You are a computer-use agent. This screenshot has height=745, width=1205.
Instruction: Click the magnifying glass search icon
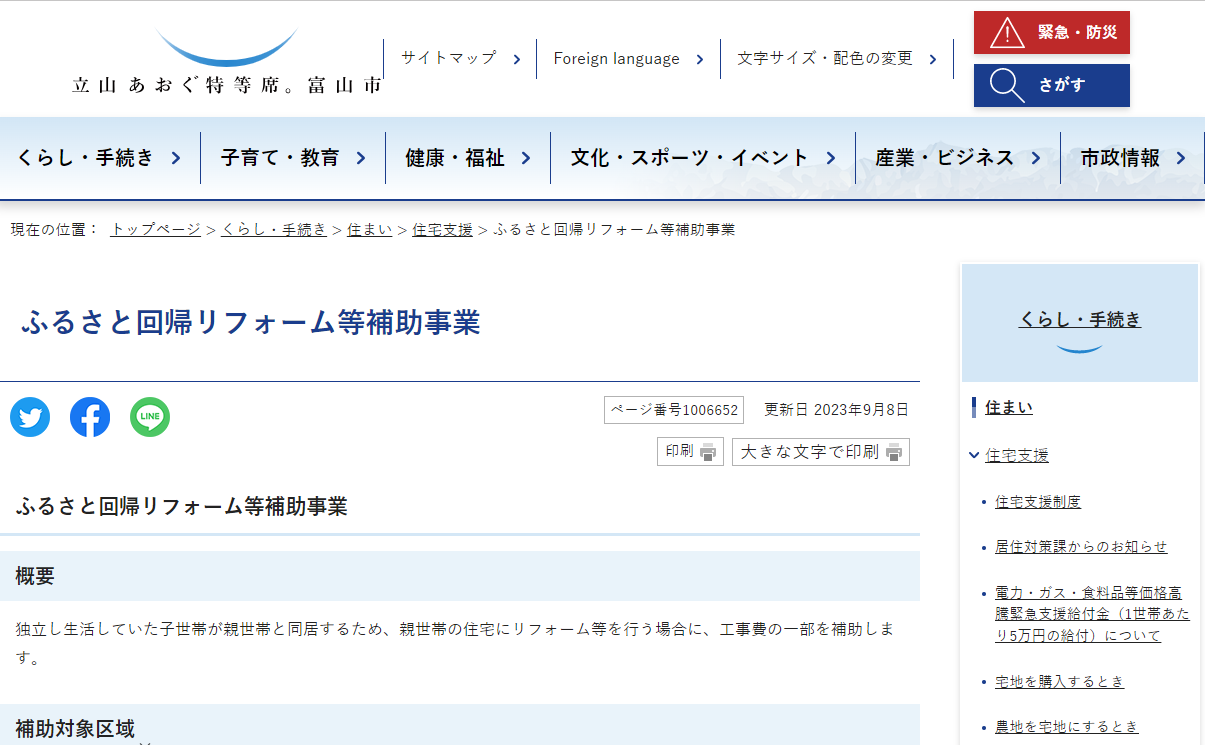pyautogui.click(x=1006, y=86)
